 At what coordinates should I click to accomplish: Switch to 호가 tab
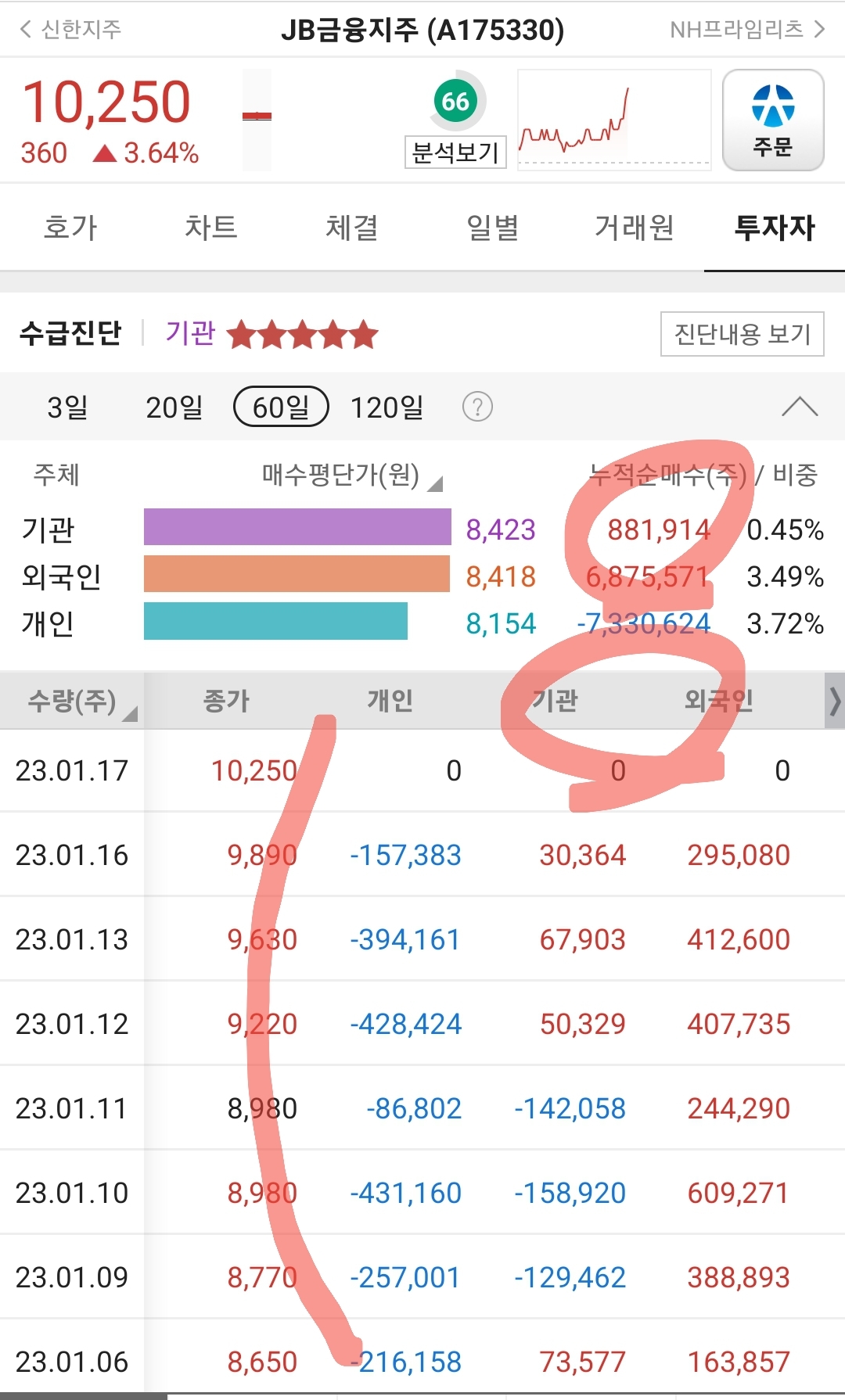click(x=70, y=228)
